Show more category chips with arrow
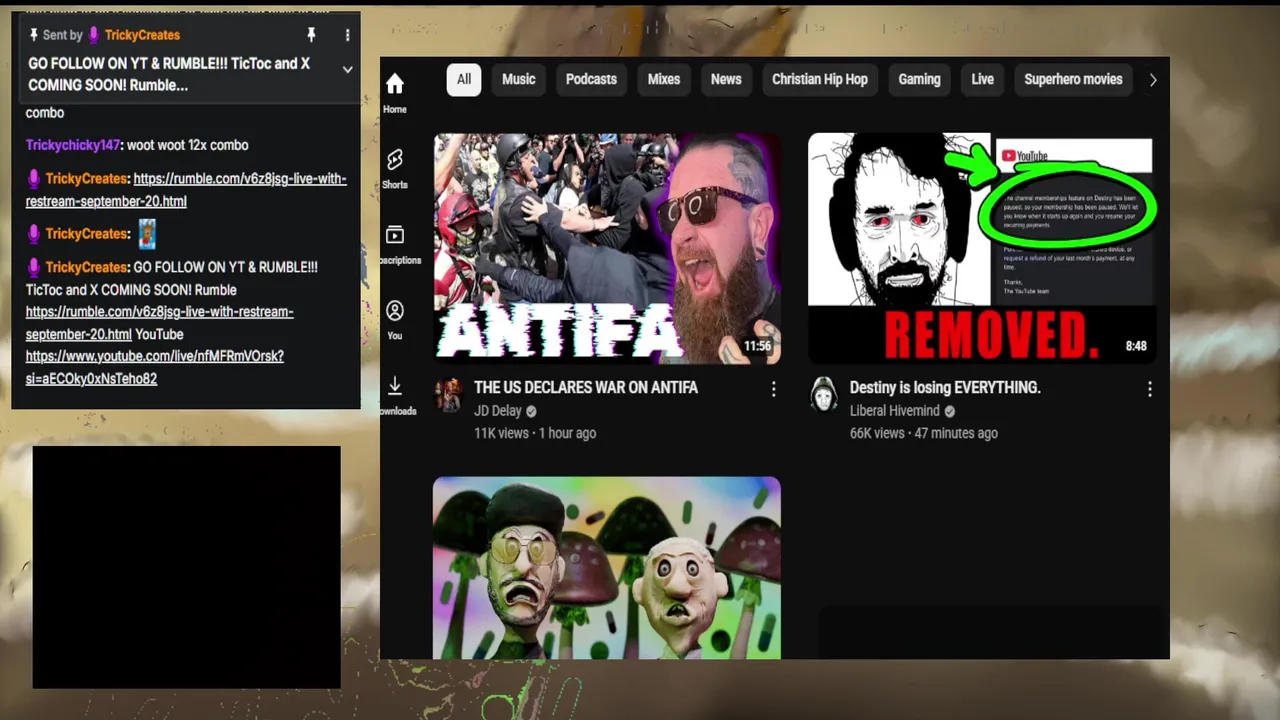Image resolution: width=1280 pixels, height=720 pixels. coord(1153,80)
